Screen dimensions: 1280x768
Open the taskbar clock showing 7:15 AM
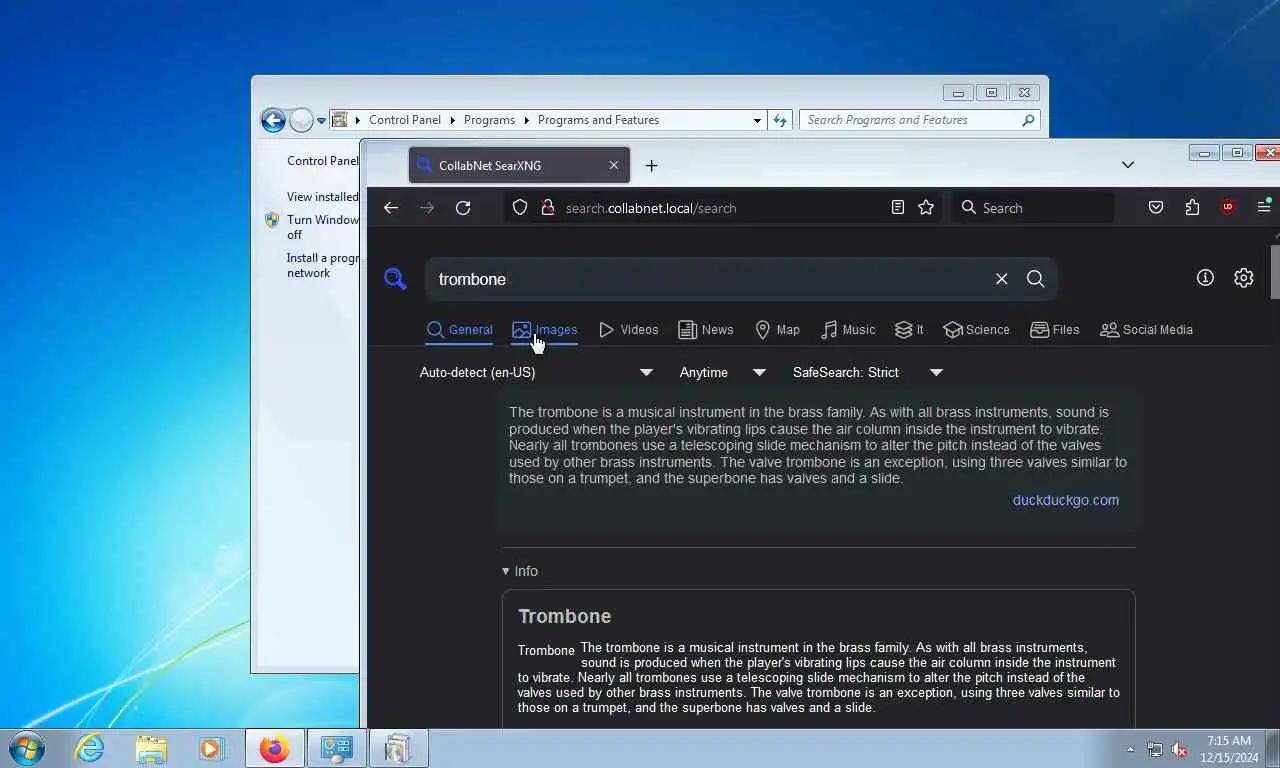coord(1229,749)
